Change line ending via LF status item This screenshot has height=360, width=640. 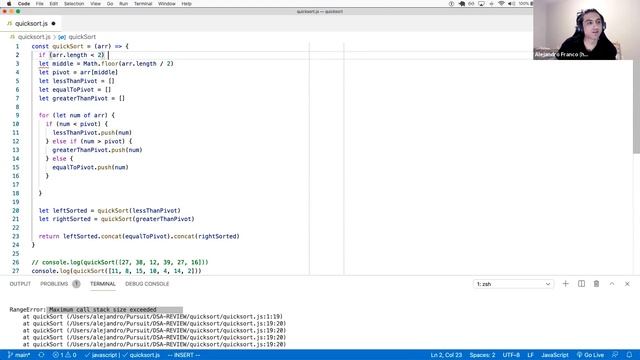tap(530, 355)
